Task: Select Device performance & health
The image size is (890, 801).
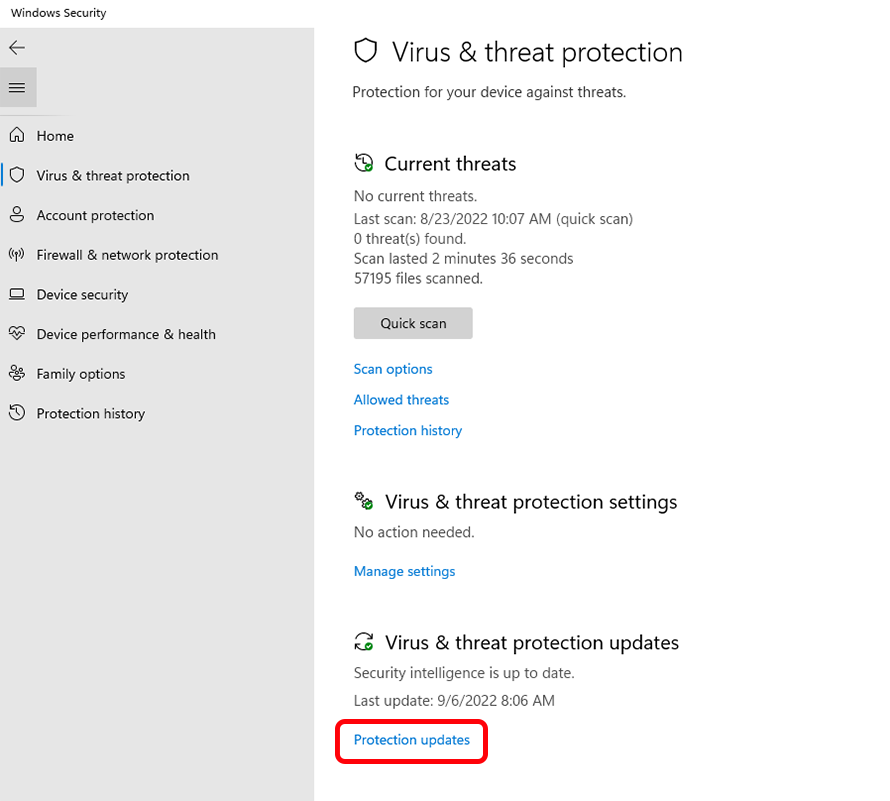Action: [126, 334]
